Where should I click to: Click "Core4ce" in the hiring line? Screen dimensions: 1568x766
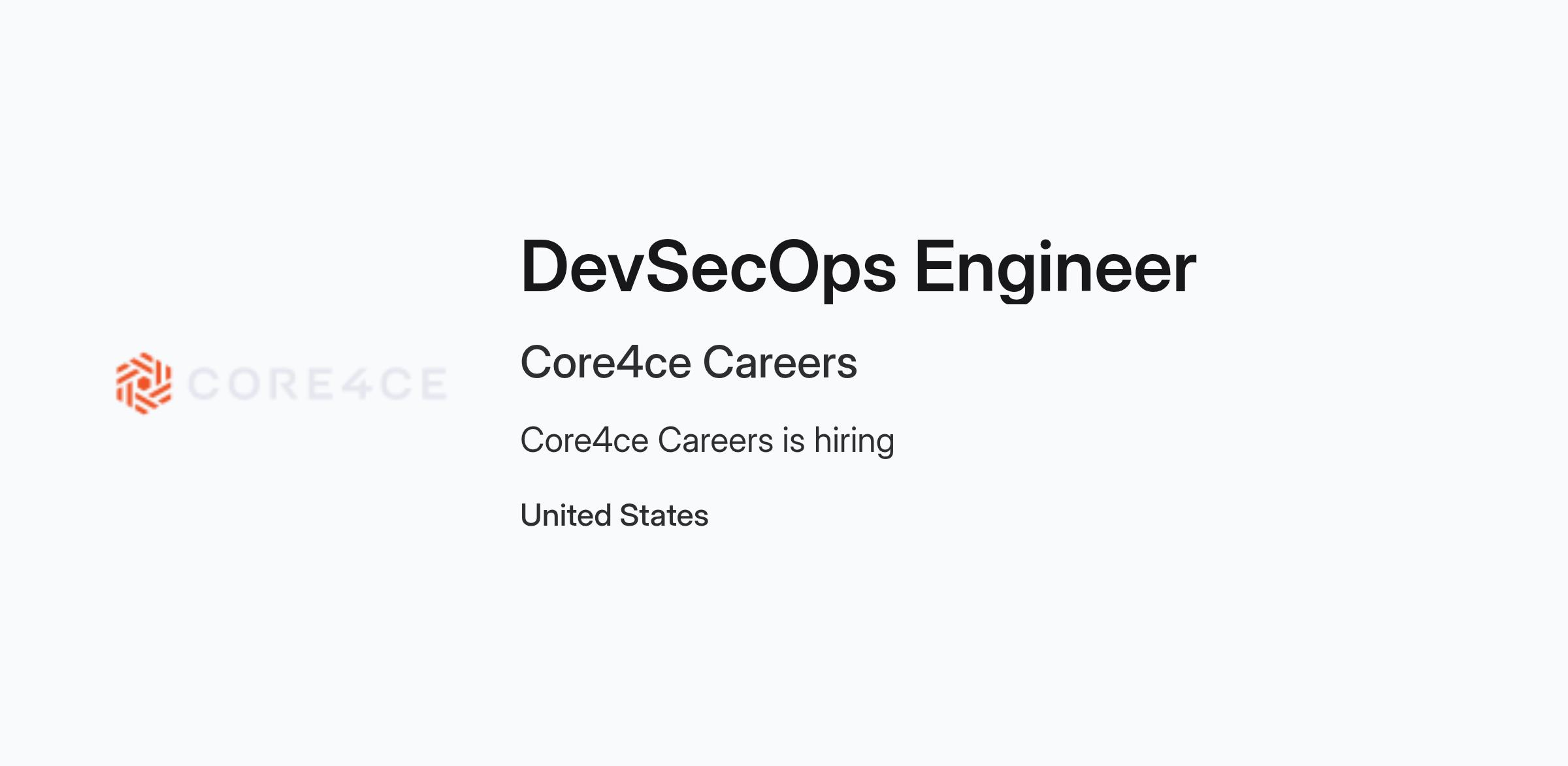coord(585,441)
